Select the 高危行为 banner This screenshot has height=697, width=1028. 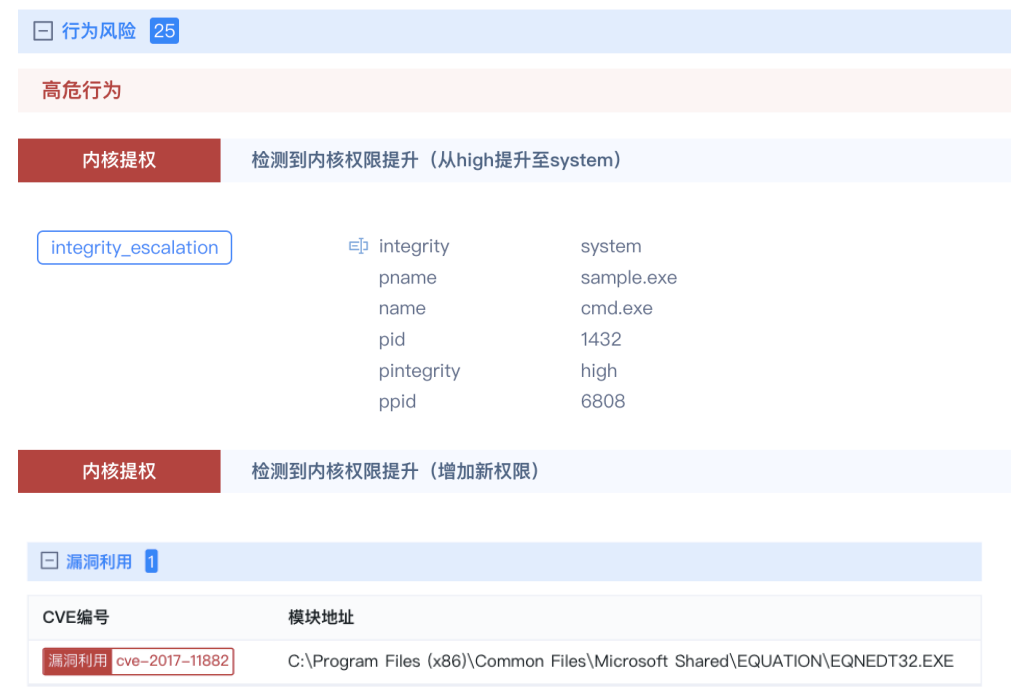(x=82, y=90)
